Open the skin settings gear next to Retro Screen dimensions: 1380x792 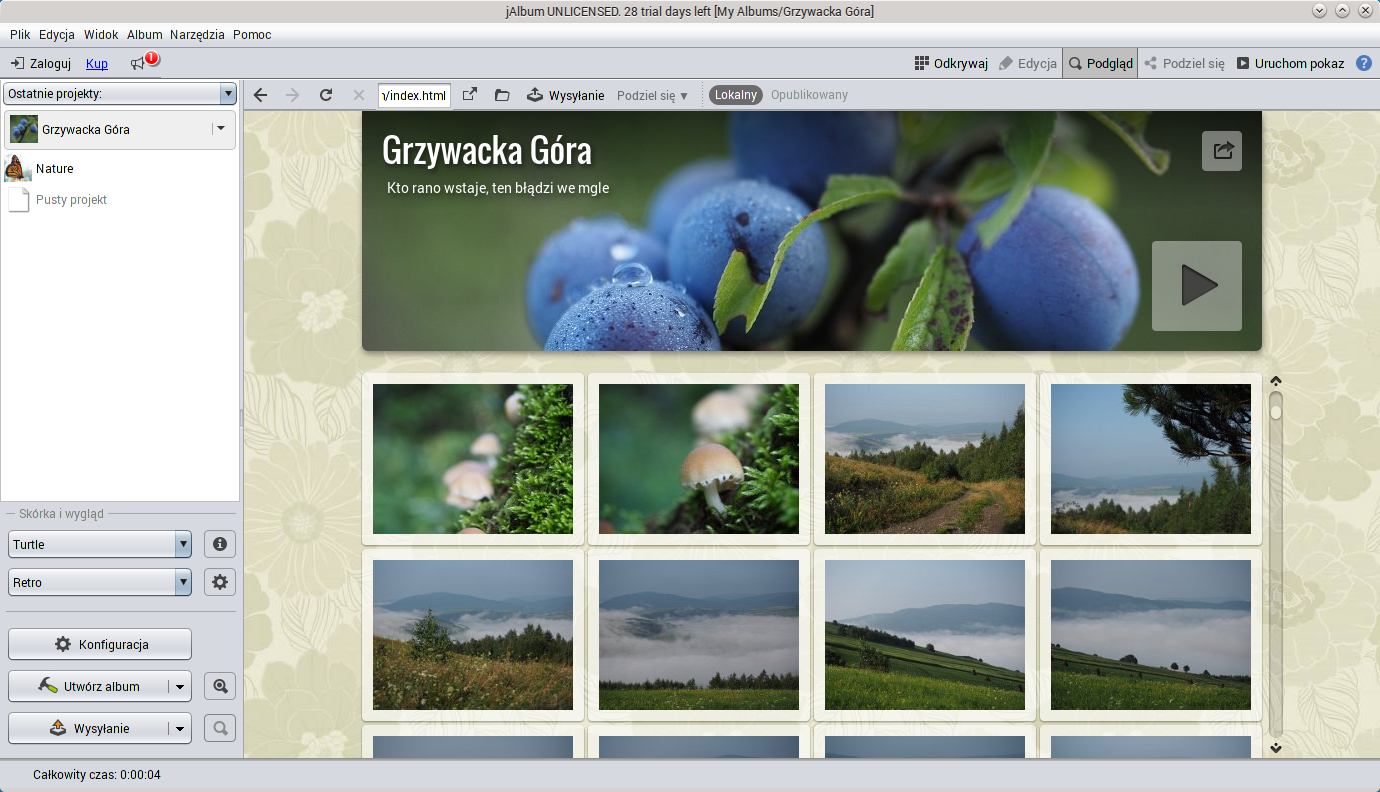220,582
